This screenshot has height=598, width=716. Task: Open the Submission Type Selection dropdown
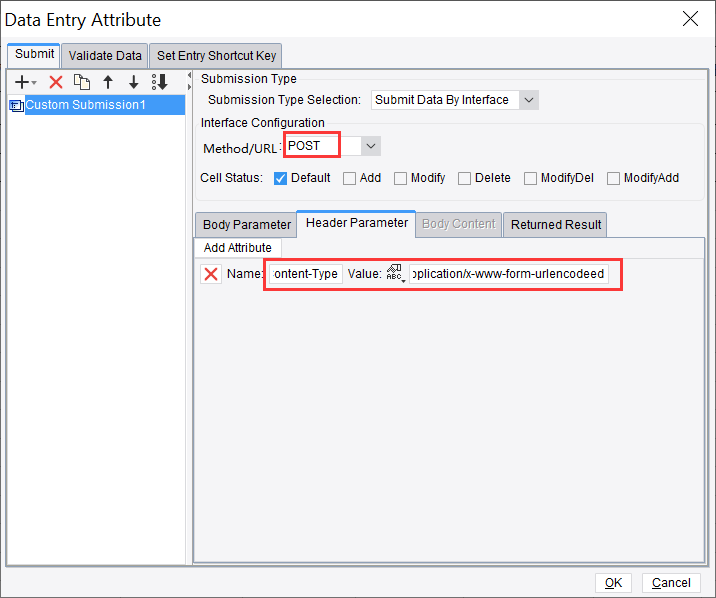pos(529,100)
